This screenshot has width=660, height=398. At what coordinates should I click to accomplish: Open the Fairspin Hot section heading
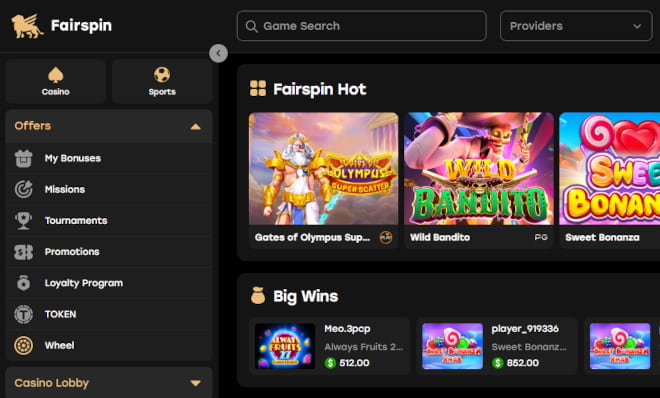coord(320,89)
